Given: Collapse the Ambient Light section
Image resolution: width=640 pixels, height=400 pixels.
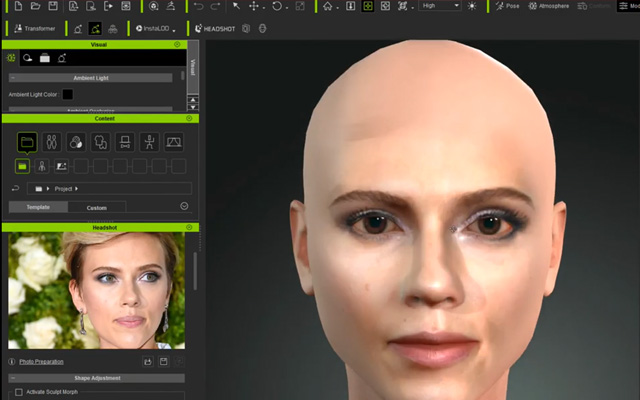Looking at the screenshot, I should pos(13,78).
